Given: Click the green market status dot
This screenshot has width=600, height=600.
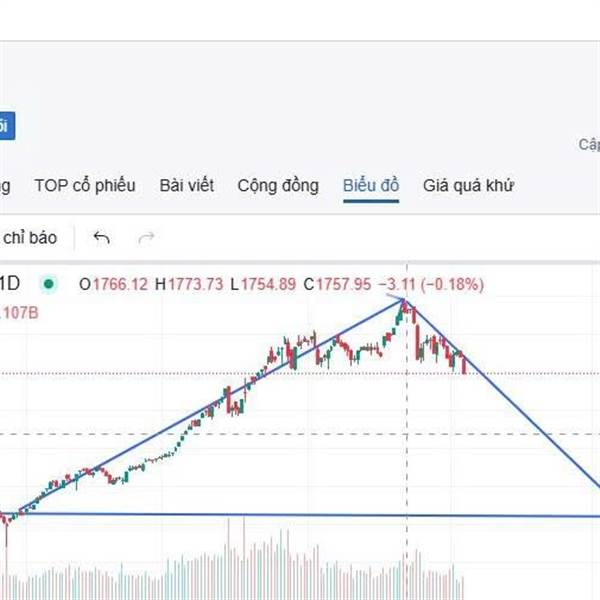Looking at the screenshot, I should click(47, 285).
